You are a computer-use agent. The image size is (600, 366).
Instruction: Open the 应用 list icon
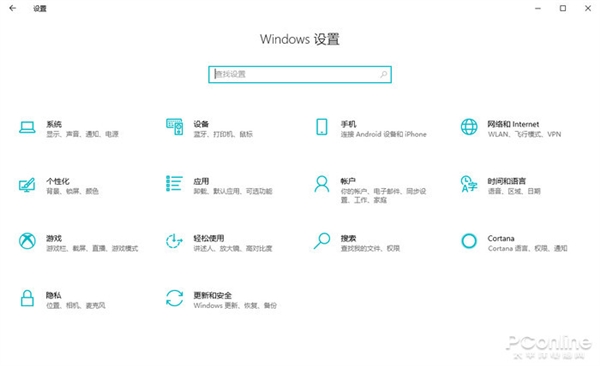pos(174,183)
